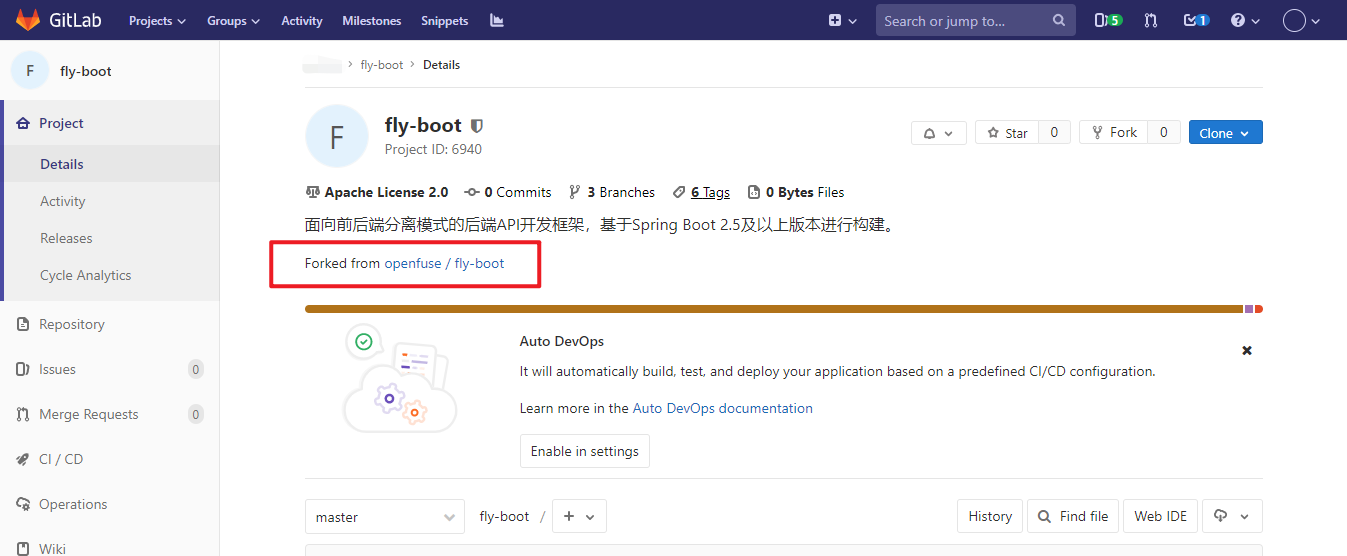Click the GitLab fox logo
Image resolution: width=1347 pixels, height=556 pixels.
(28, 20)
